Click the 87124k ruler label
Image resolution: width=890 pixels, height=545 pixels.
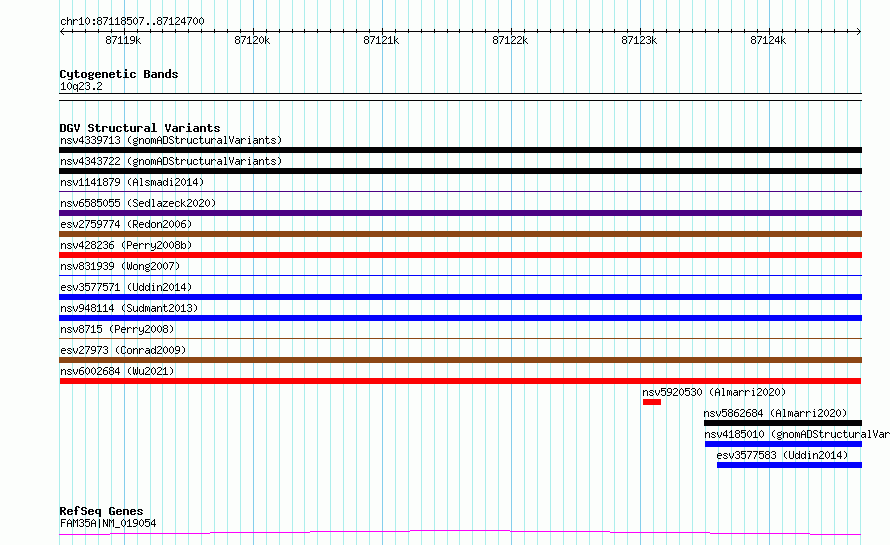[x=768, y=40]
